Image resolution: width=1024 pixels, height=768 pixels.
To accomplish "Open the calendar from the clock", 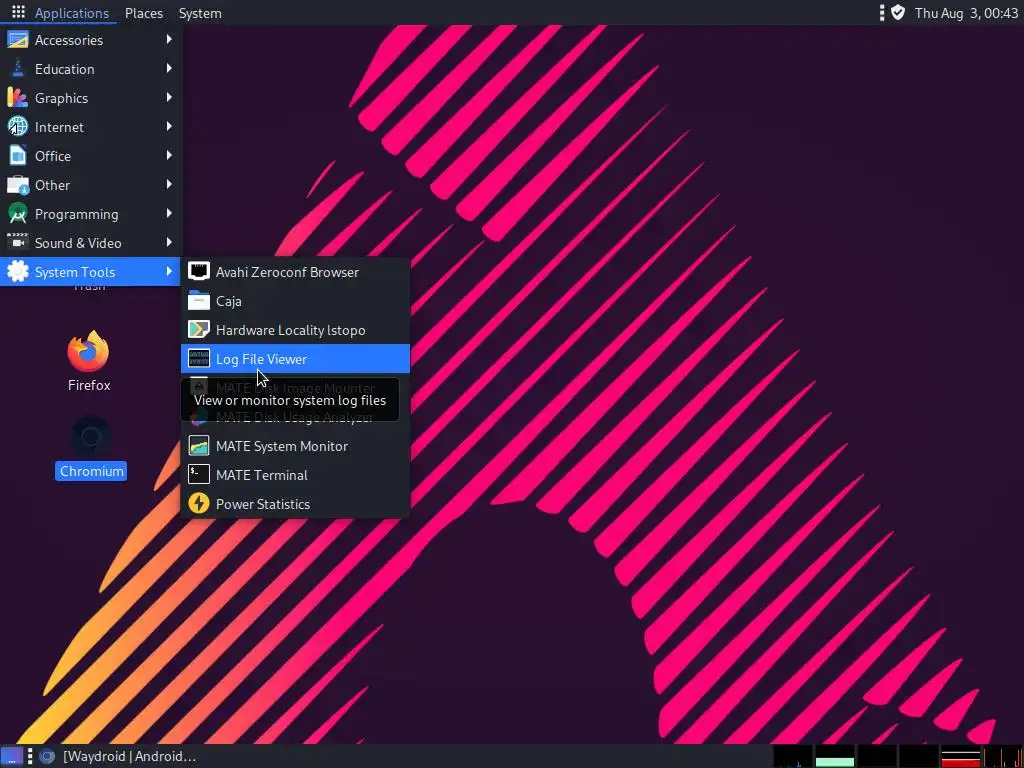I will [966, 13].
